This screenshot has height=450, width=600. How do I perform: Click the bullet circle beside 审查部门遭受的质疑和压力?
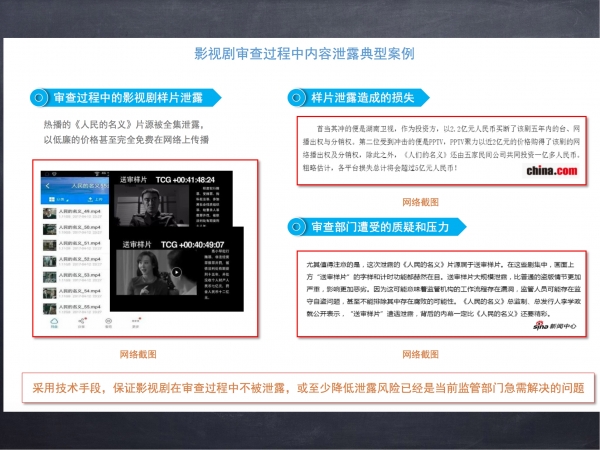pos(296,227)
